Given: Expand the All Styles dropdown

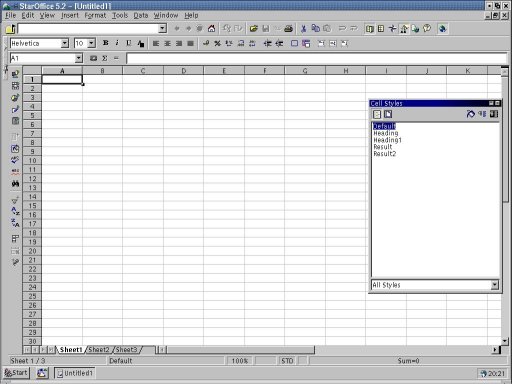Looking at the screenshot, I should (495, 285).
